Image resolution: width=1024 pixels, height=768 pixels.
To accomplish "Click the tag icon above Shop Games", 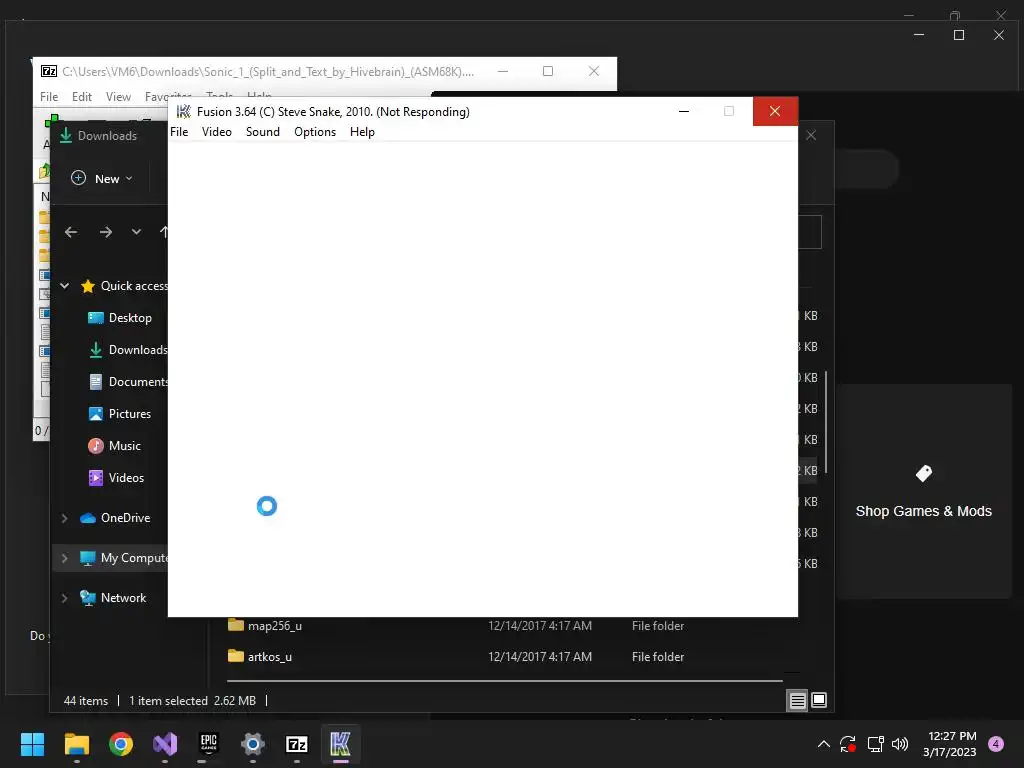I will (x=923, y=473).
